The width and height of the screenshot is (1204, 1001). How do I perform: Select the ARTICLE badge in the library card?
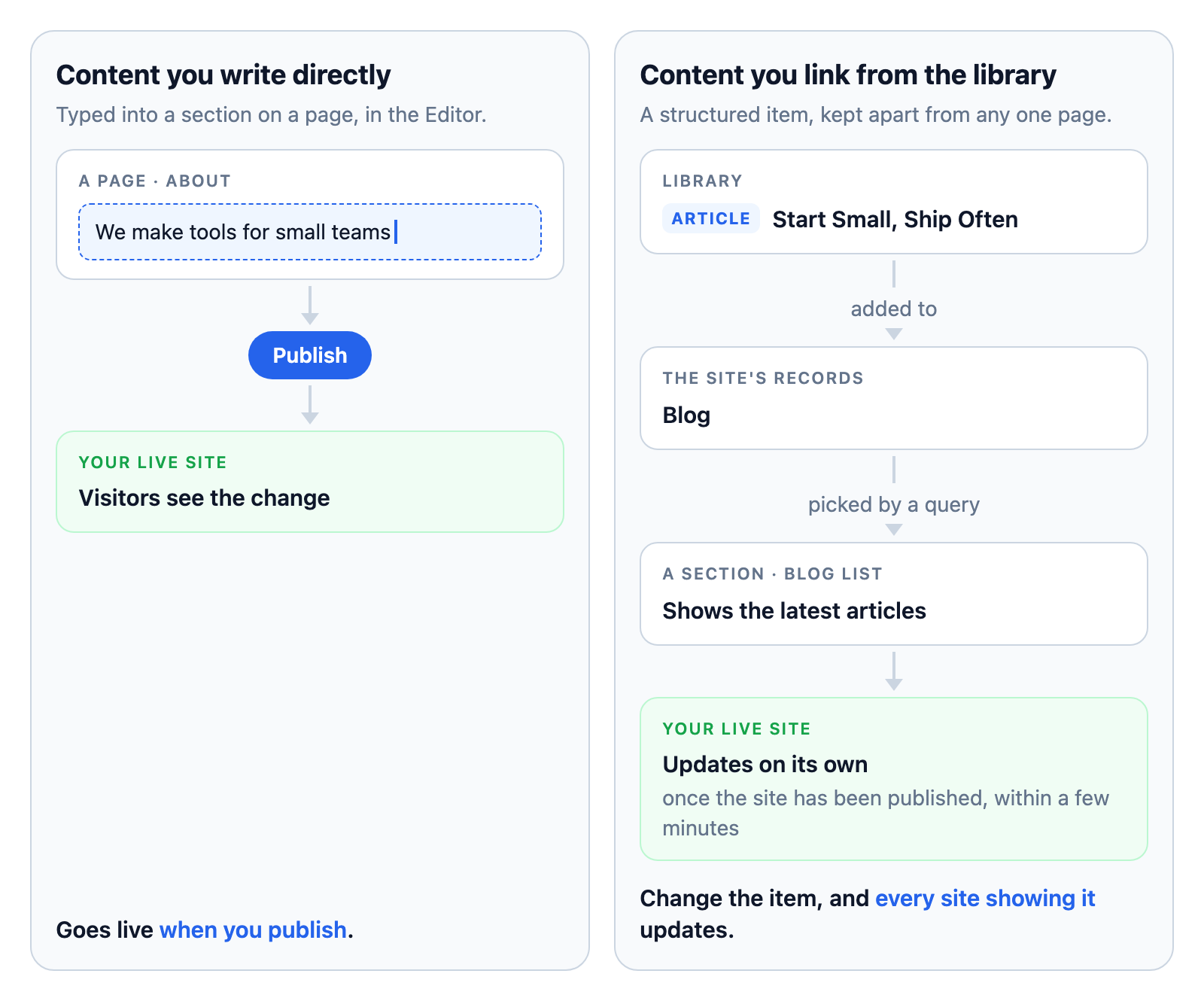710,219
